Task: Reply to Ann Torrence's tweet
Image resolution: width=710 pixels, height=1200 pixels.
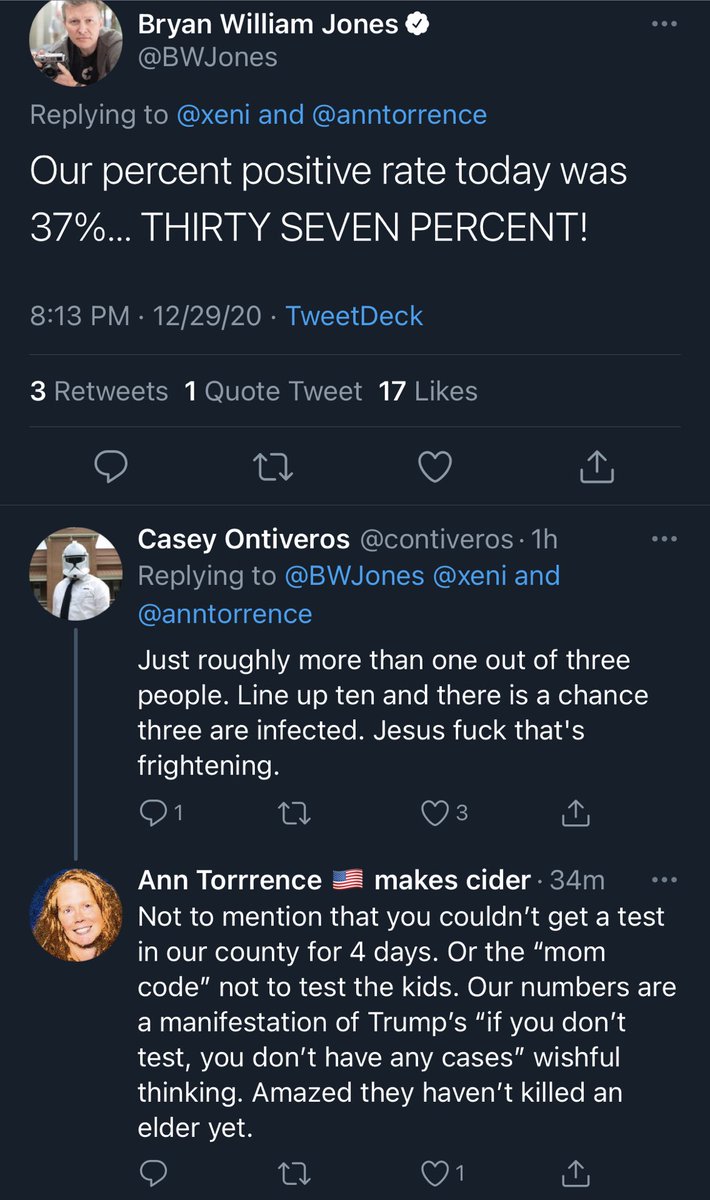Action: [x=153, y=1171]
